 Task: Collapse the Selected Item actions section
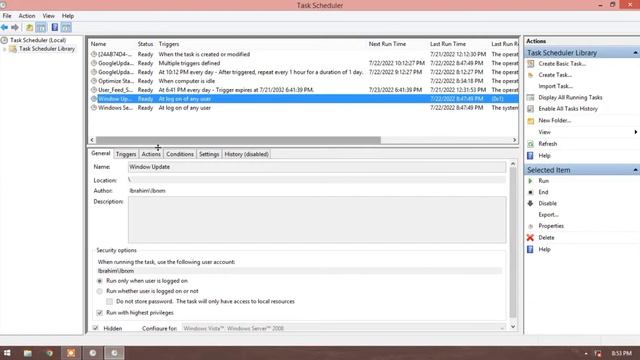[636, 170]
